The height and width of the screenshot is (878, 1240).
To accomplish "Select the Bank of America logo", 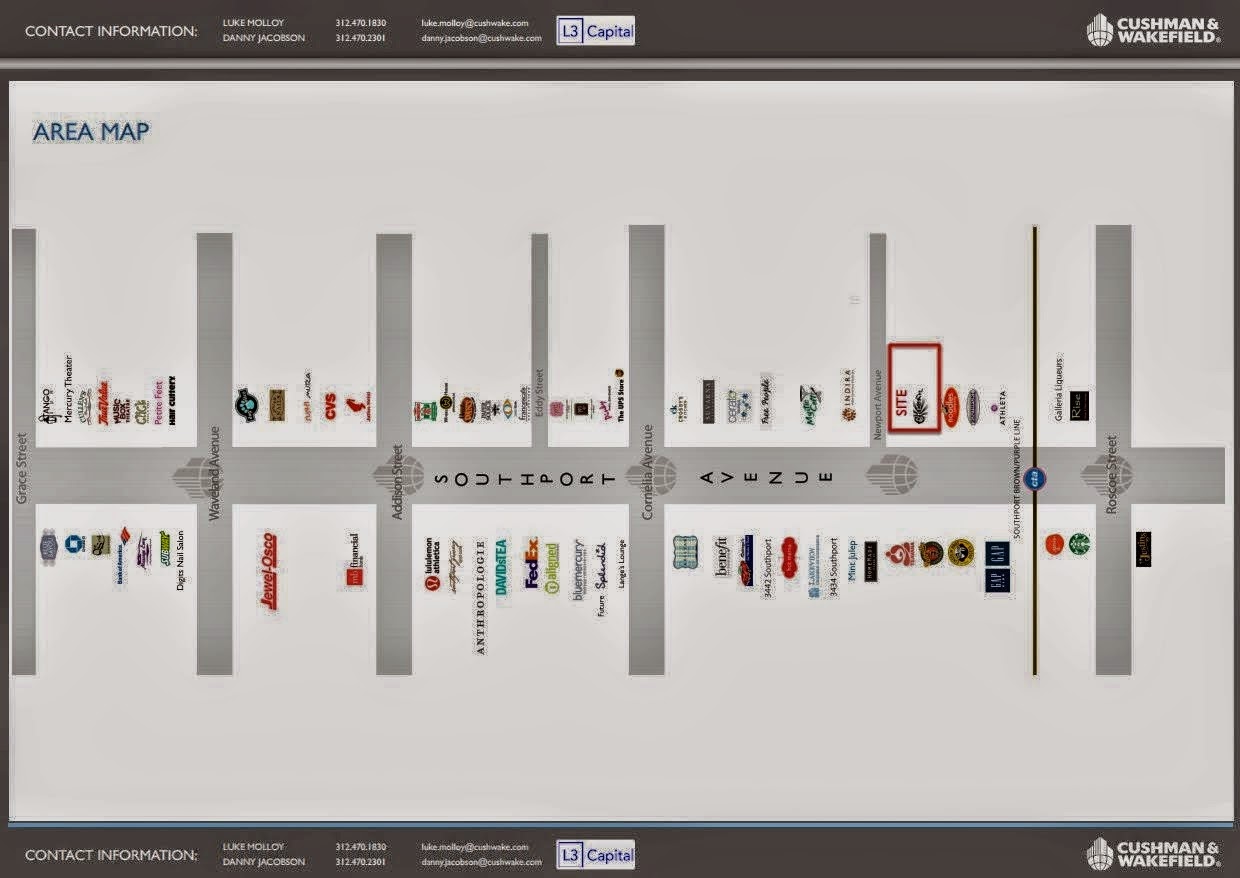I will tap(123, 555).
